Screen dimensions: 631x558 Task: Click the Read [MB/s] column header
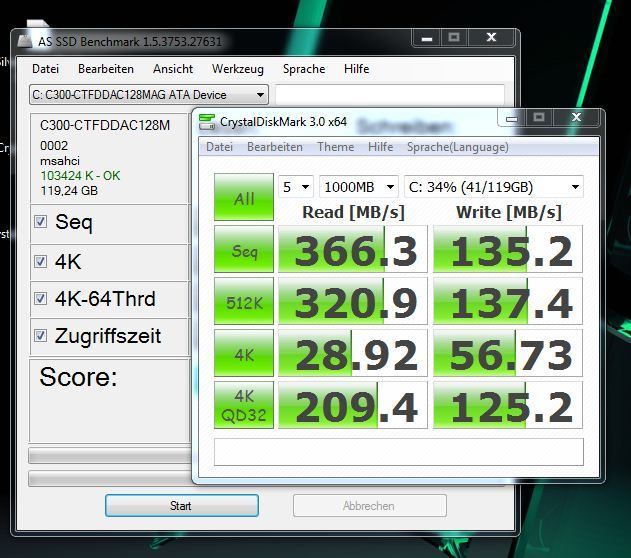coord(353,212)
